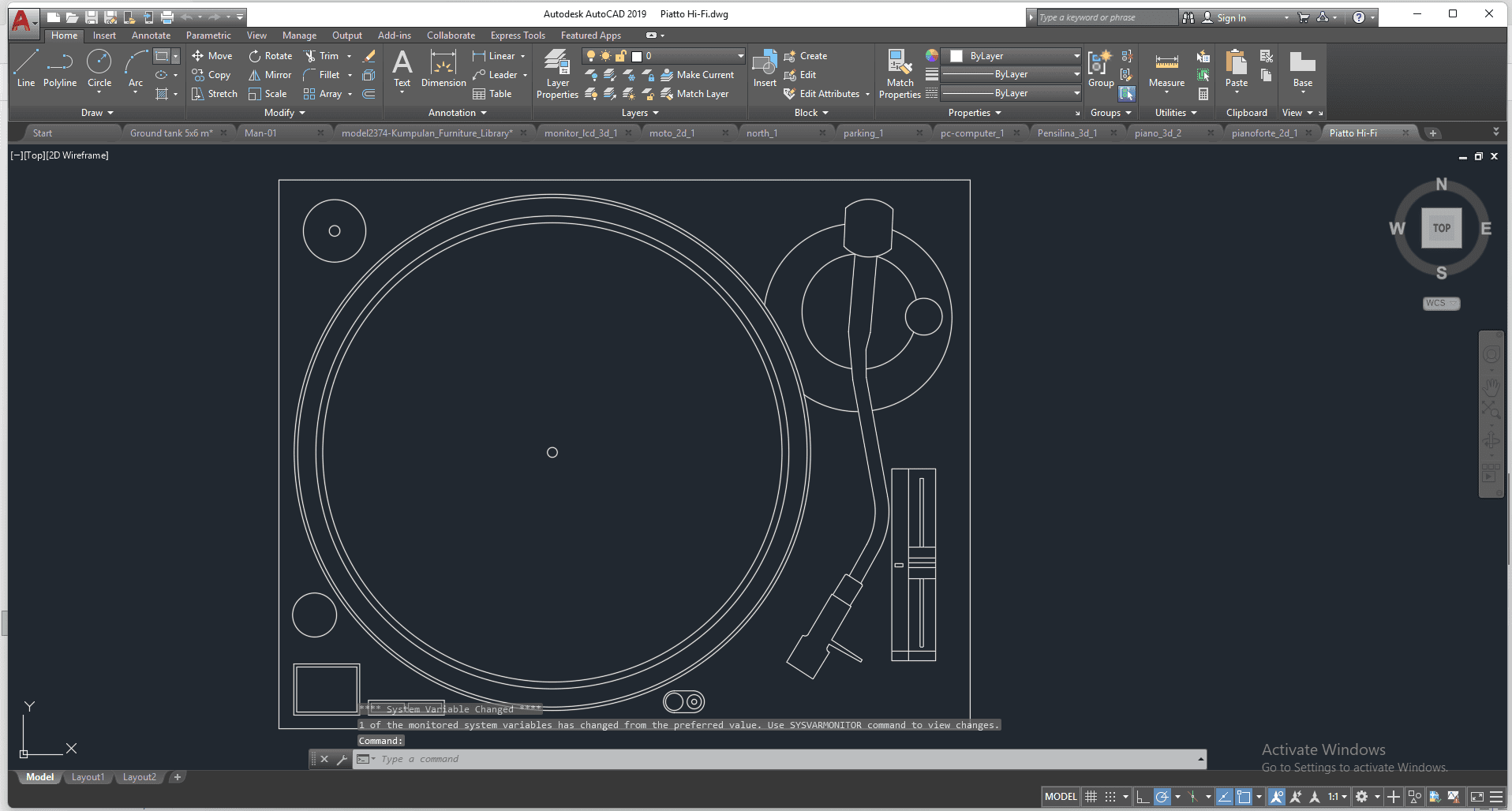Image resolution: width=1512 pixels, height=811 pixels.
Task: Toggle ortho mode in status bar
Action: coord(1142,797)
